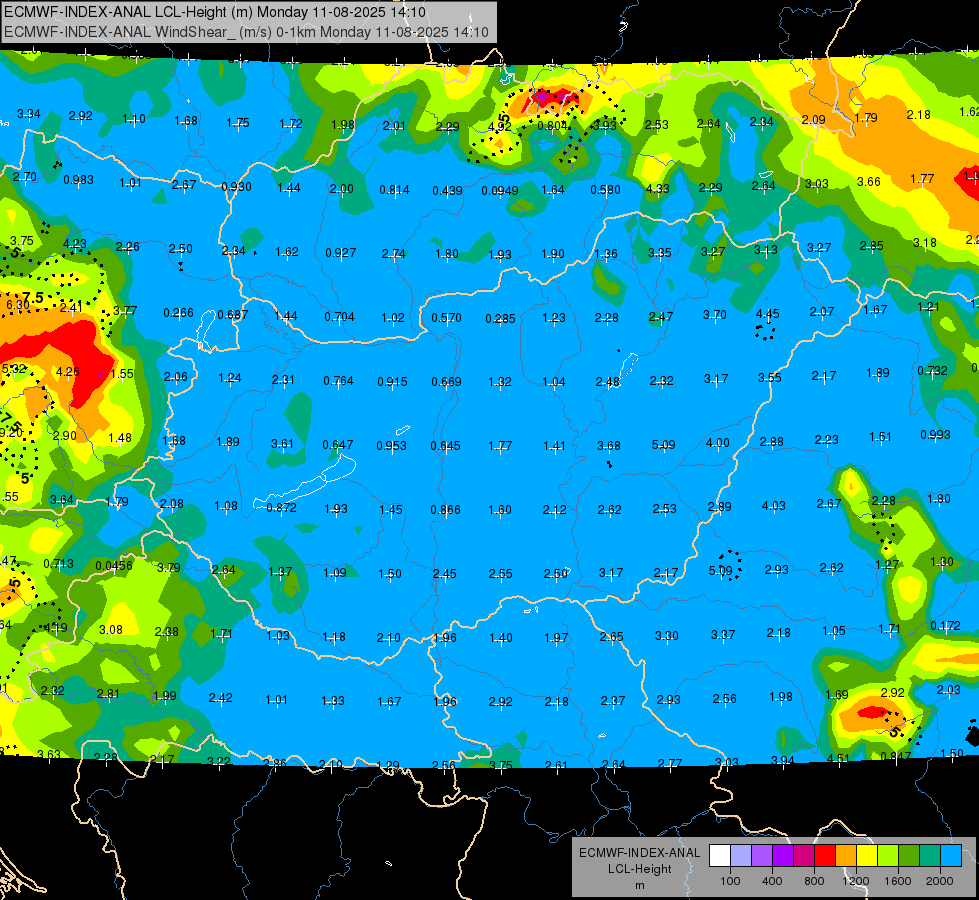Click the legend's ECMWF-INDEX-ANAL source label
This screenshot has width=979, height=900.
(x=639, y=853)
